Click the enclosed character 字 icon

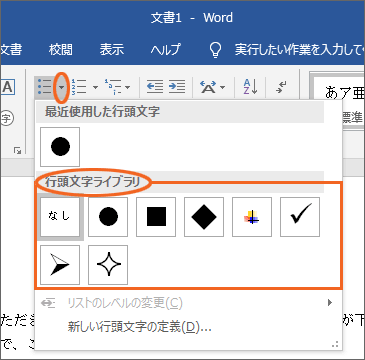pyautogui.click(x=6, y=119)
